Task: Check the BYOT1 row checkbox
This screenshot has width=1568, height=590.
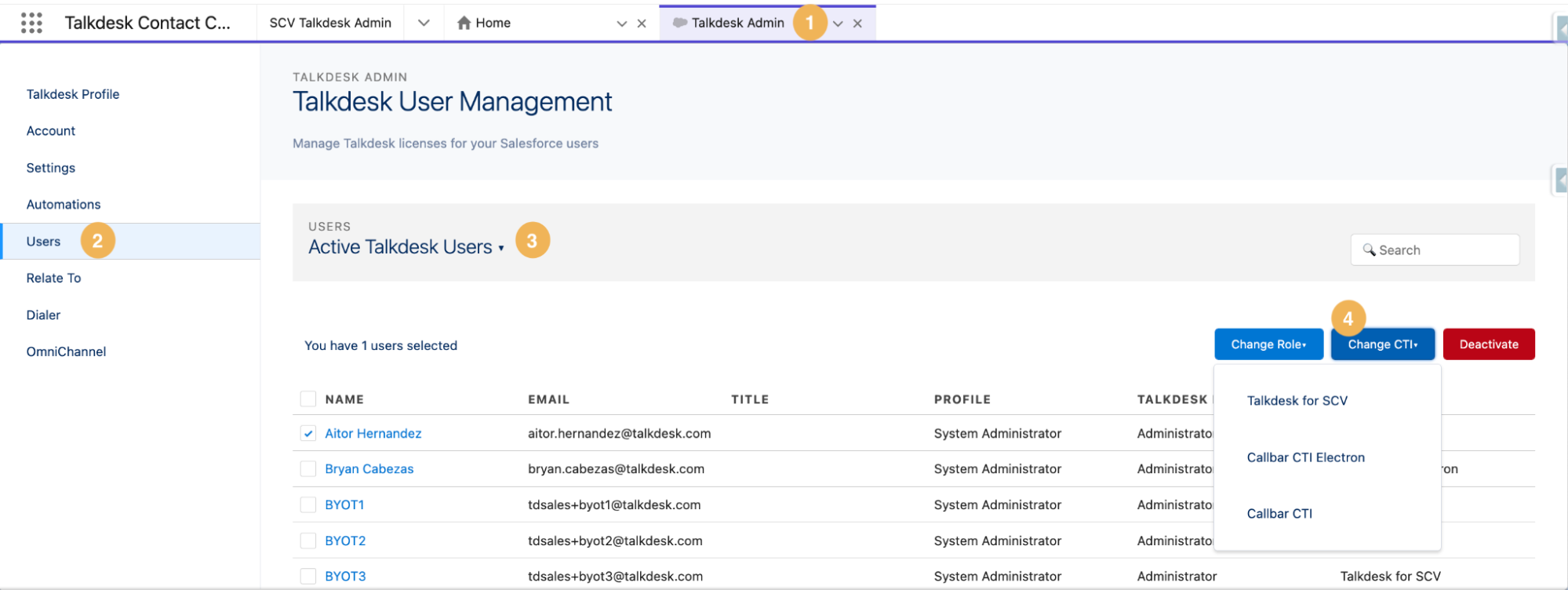Action: click(x=308, y=504)
